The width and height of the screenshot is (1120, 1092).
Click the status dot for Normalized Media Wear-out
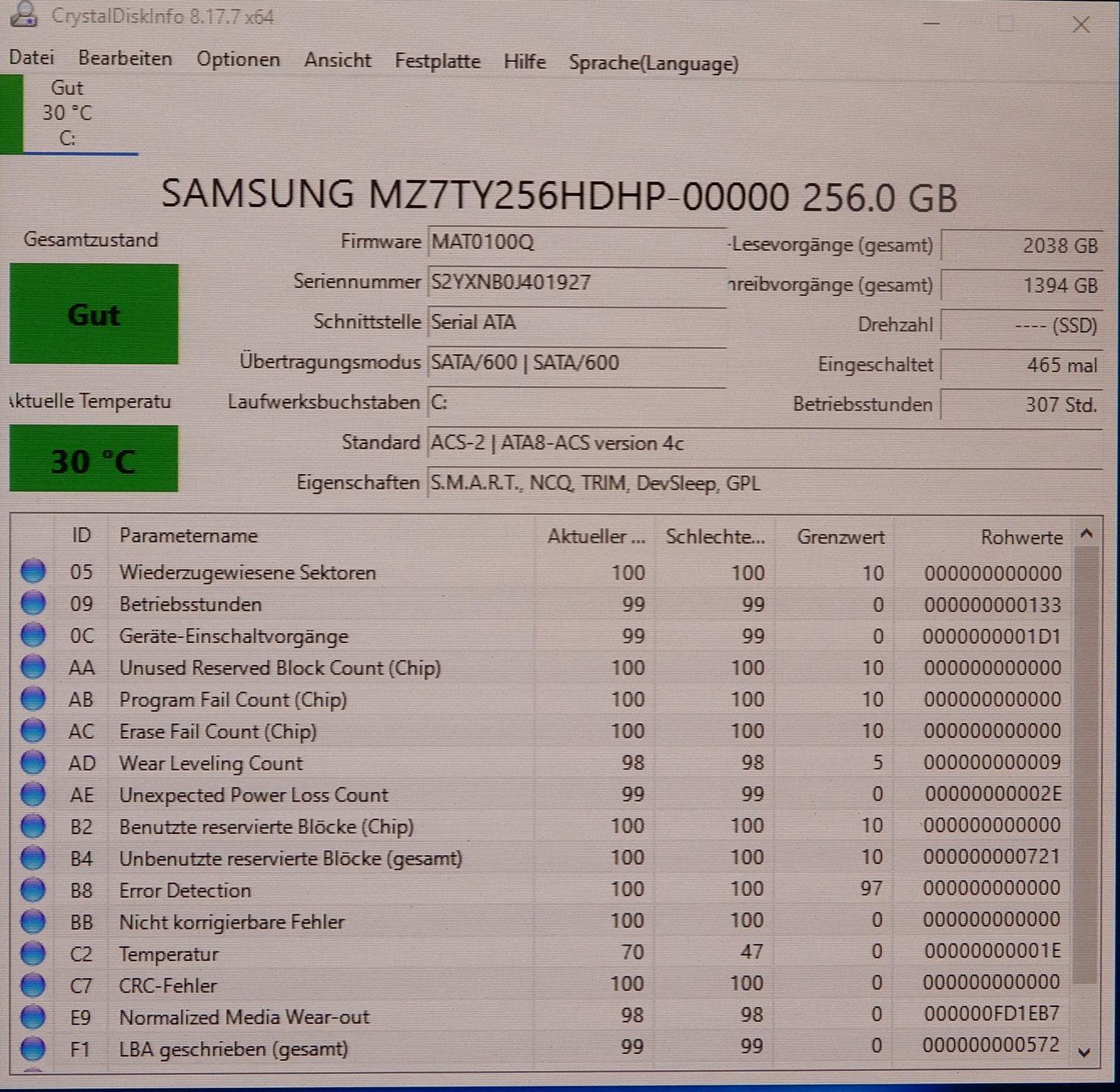point(33,1016)
